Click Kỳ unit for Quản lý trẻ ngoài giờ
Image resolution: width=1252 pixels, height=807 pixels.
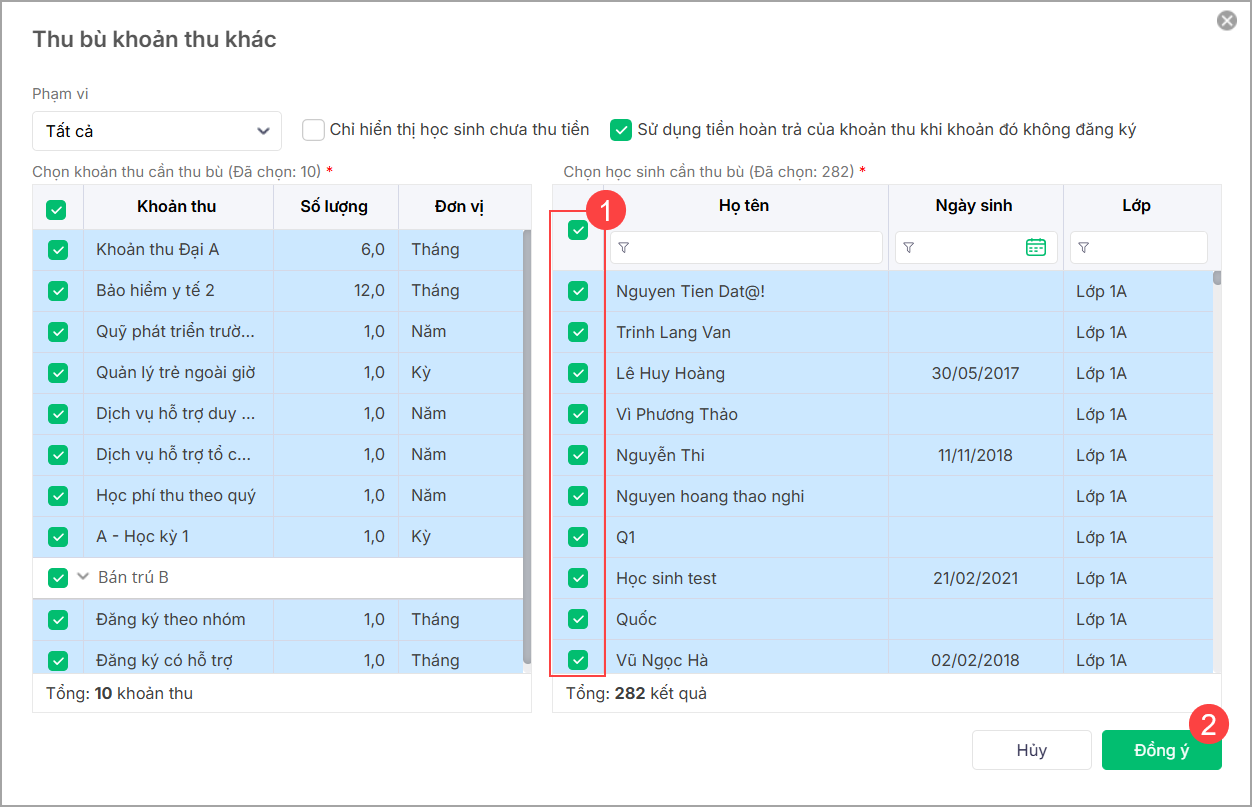pos(421,373)
